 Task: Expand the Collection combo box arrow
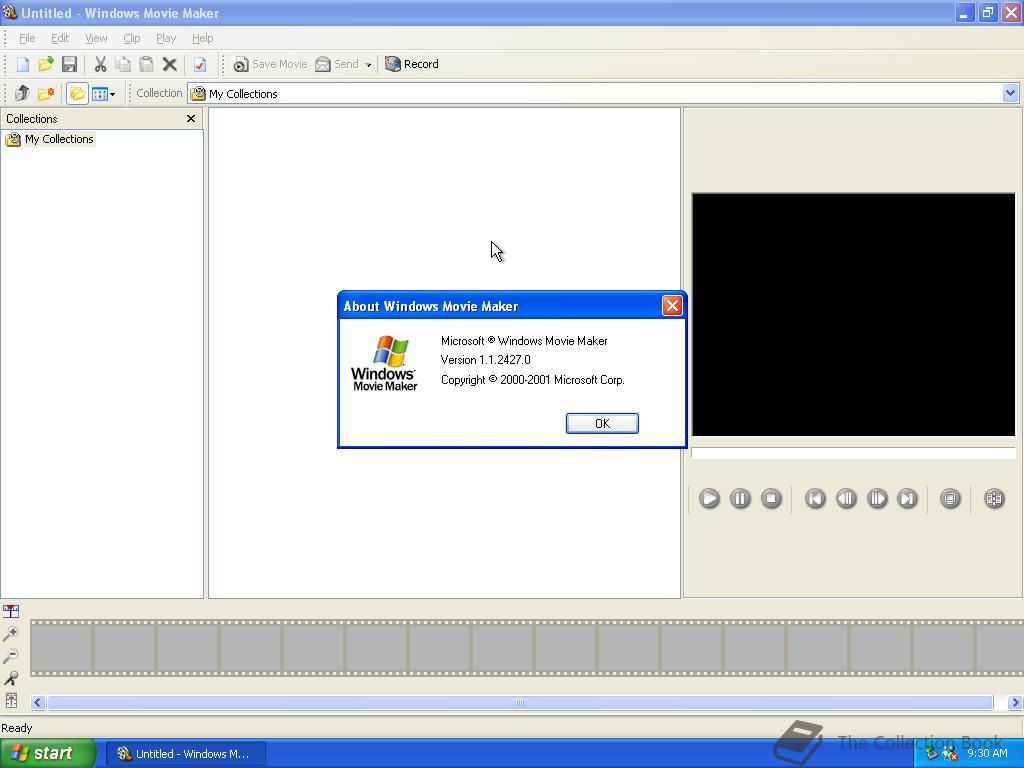(x=1010, y=93)
